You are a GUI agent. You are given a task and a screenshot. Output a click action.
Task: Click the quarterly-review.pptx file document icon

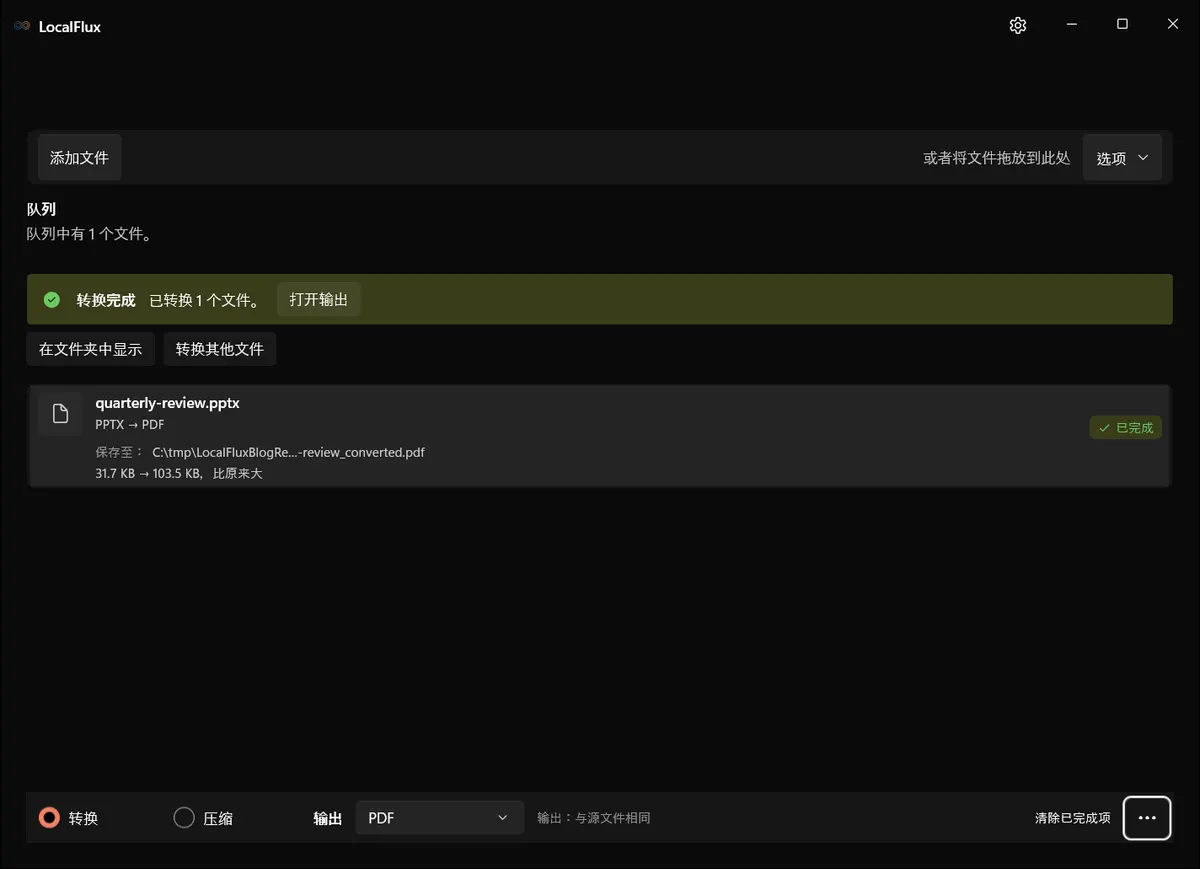60,414
